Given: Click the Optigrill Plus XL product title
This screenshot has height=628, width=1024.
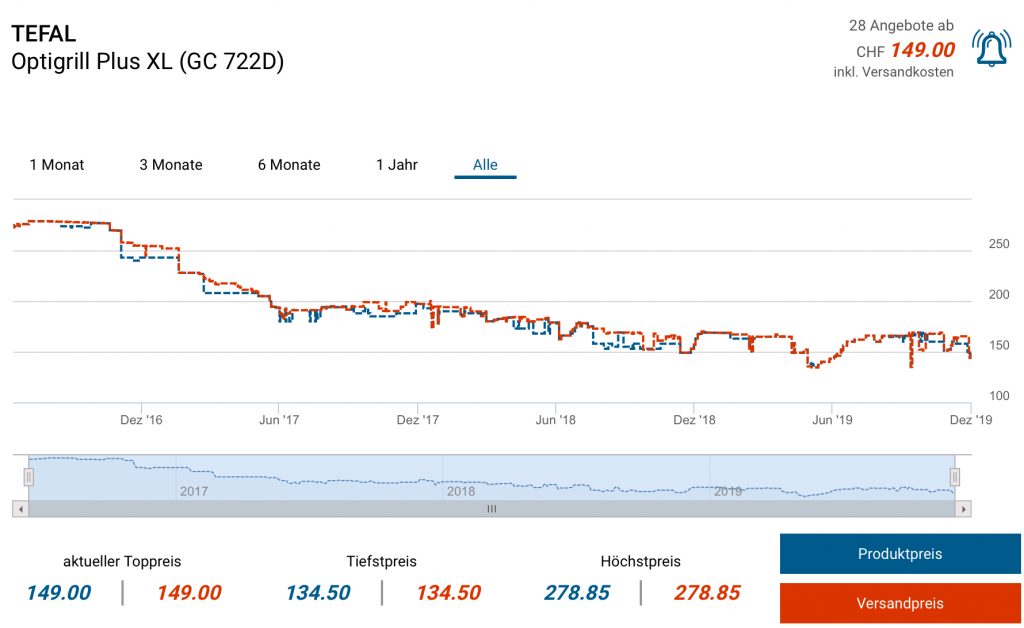Looking at the screenshot, I should coord(147,61).
